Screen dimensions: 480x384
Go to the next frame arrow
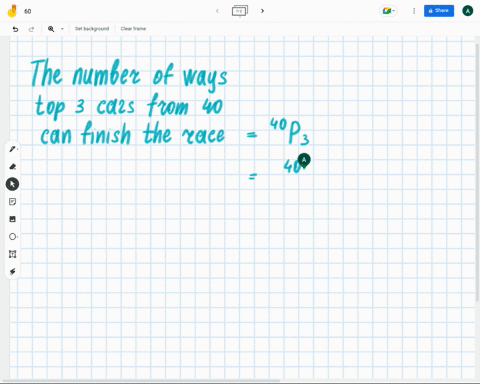tap(262, 11)
